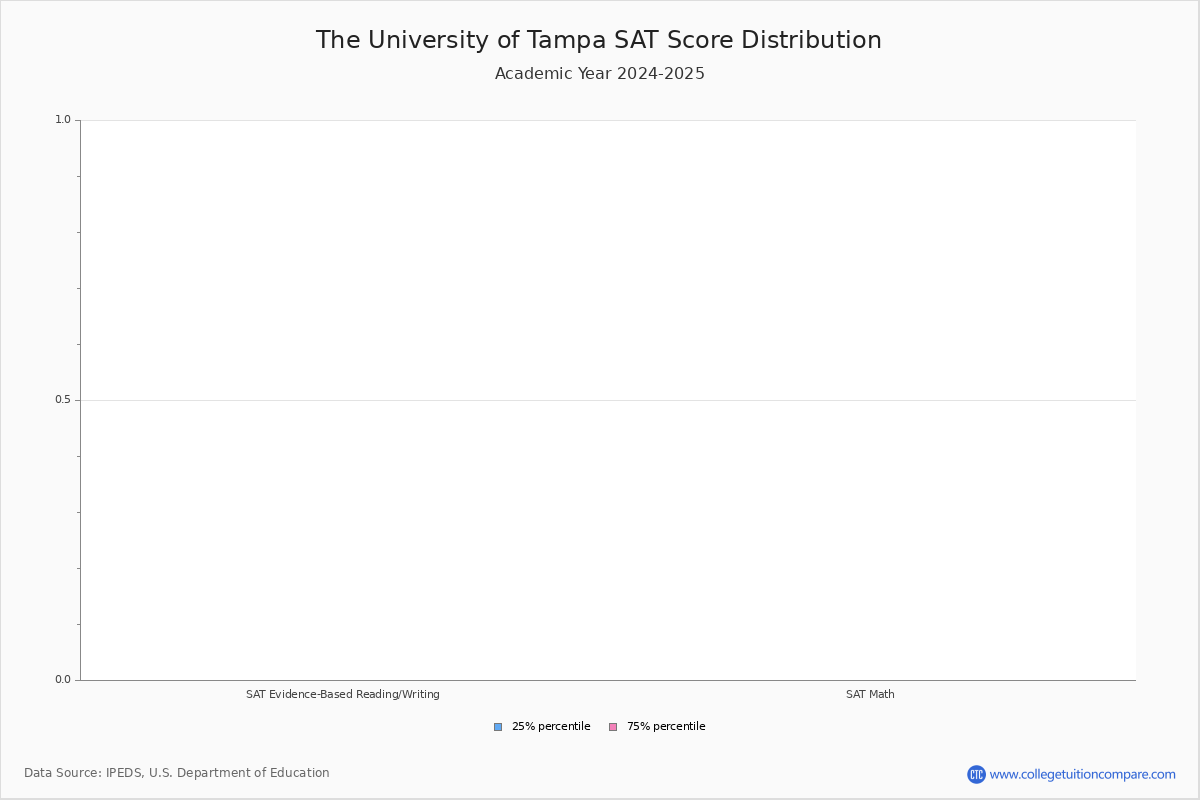Click the vertical y-axis line
Viewport: 1200px width, 800px height.
pyautogui.click(x=80, y=300)
